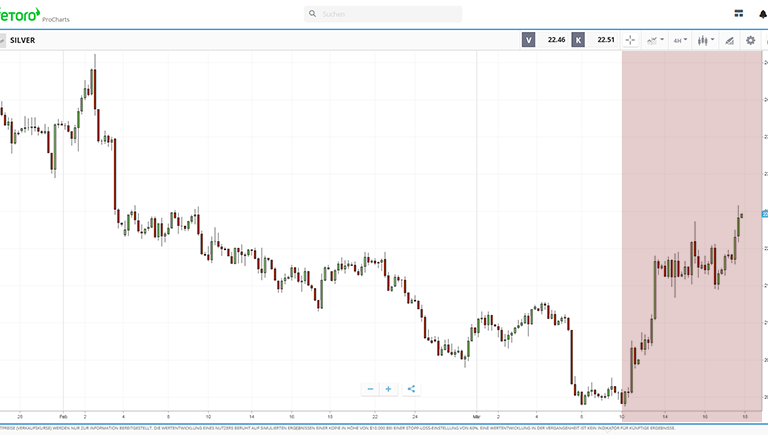Click the red shaded chart region
Image resolution: width=768 pixels, height=435 pixels.
[x=690, y=150]
